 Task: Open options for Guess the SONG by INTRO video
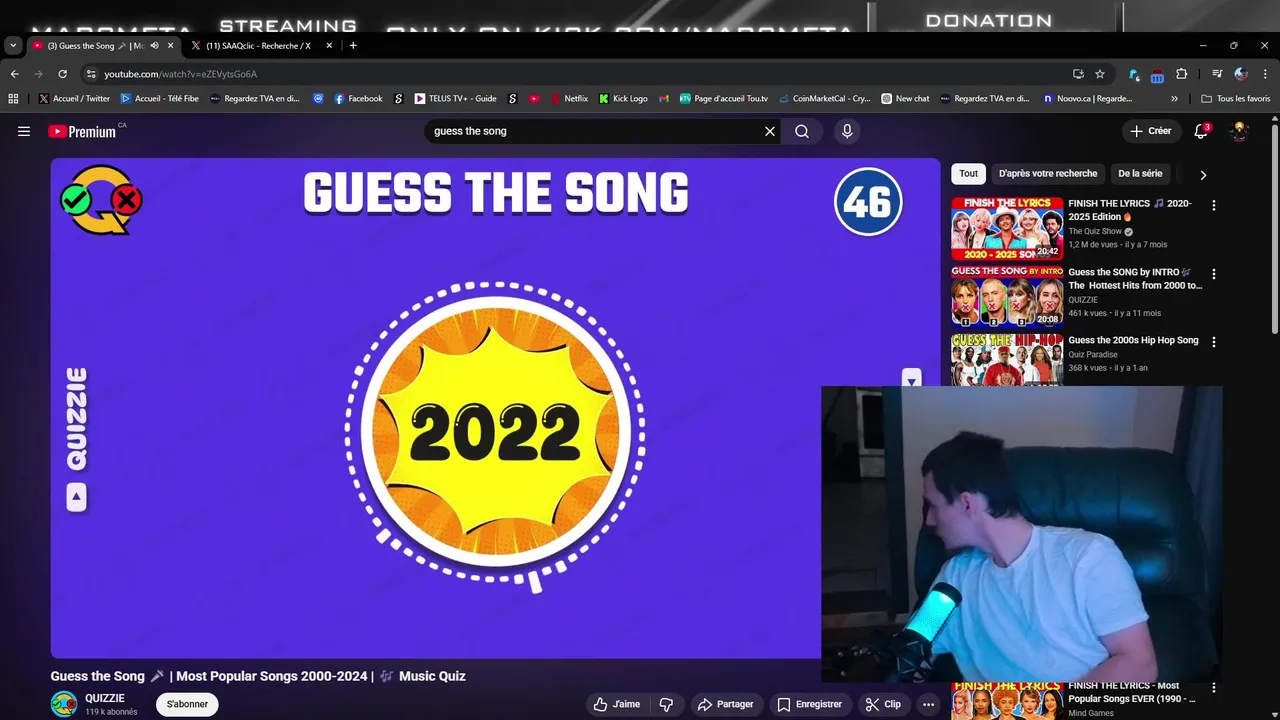coord(1214,273)
